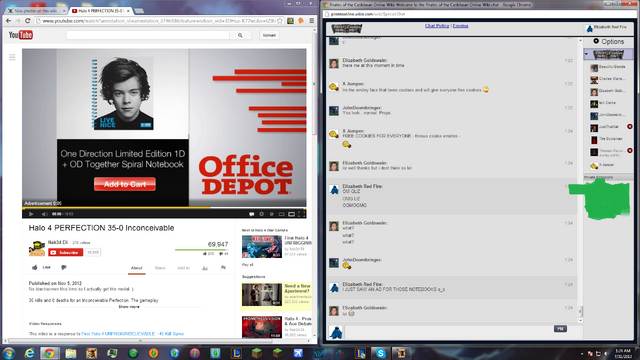Viewport: 640px width, 360px height.
Task: Open the player settings gear
Action: (262, 214)
